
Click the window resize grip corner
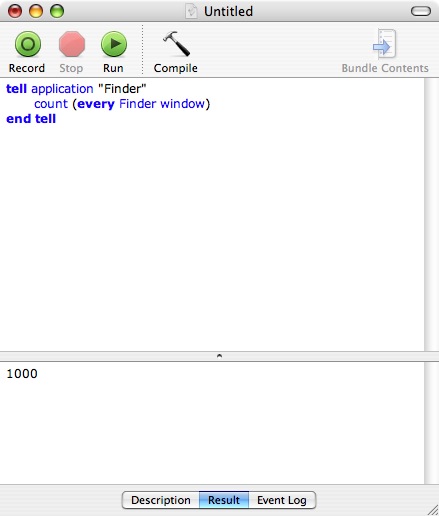pyautogui.click(x=433, y=510)
